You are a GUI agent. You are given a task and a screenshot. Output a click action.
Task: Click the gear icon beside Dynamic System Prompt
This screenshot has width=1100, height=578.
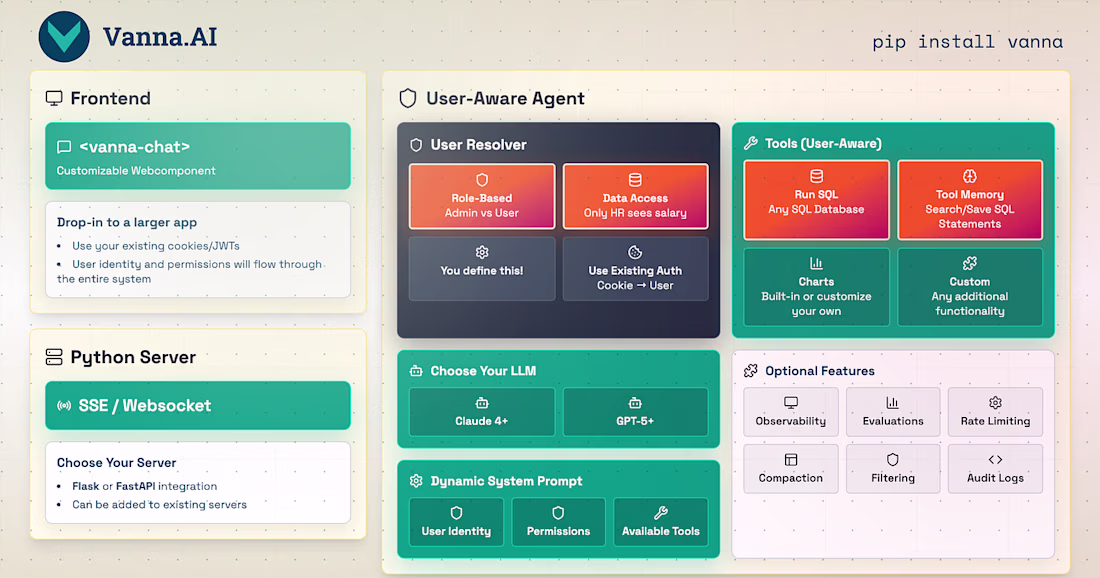[x=416, y=480]
